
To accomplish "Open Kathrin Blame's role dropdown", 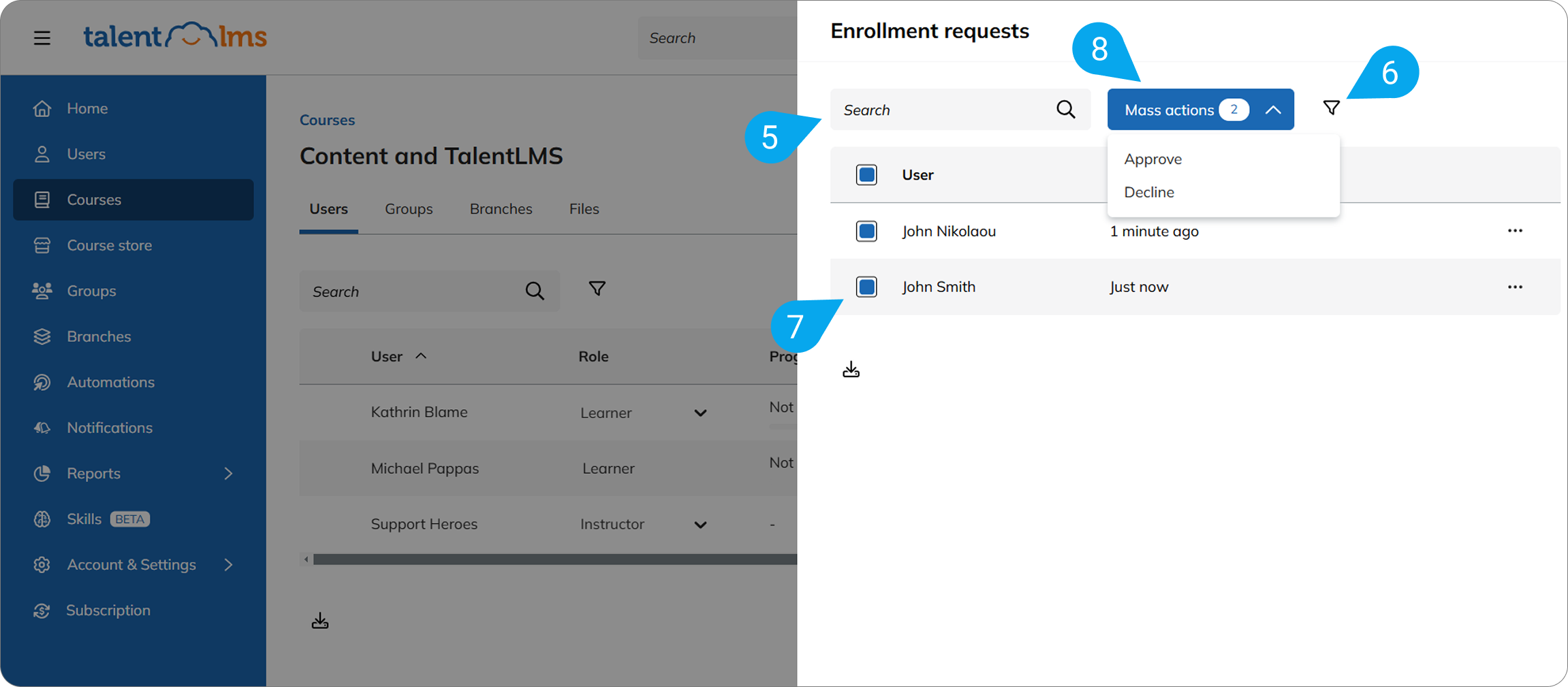I will pos(700,413).
